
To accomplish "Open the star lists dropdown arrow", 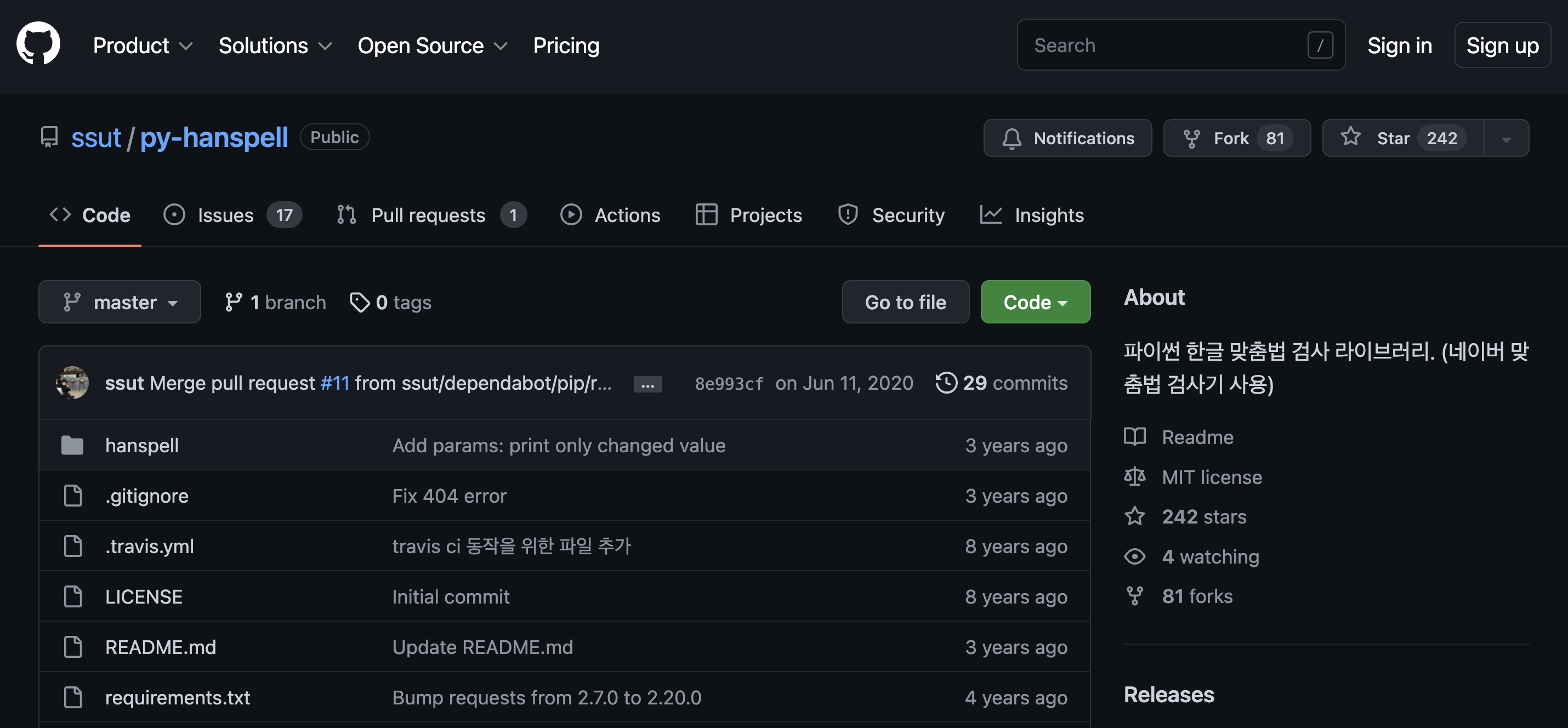I will click(x=1506, y=139).
